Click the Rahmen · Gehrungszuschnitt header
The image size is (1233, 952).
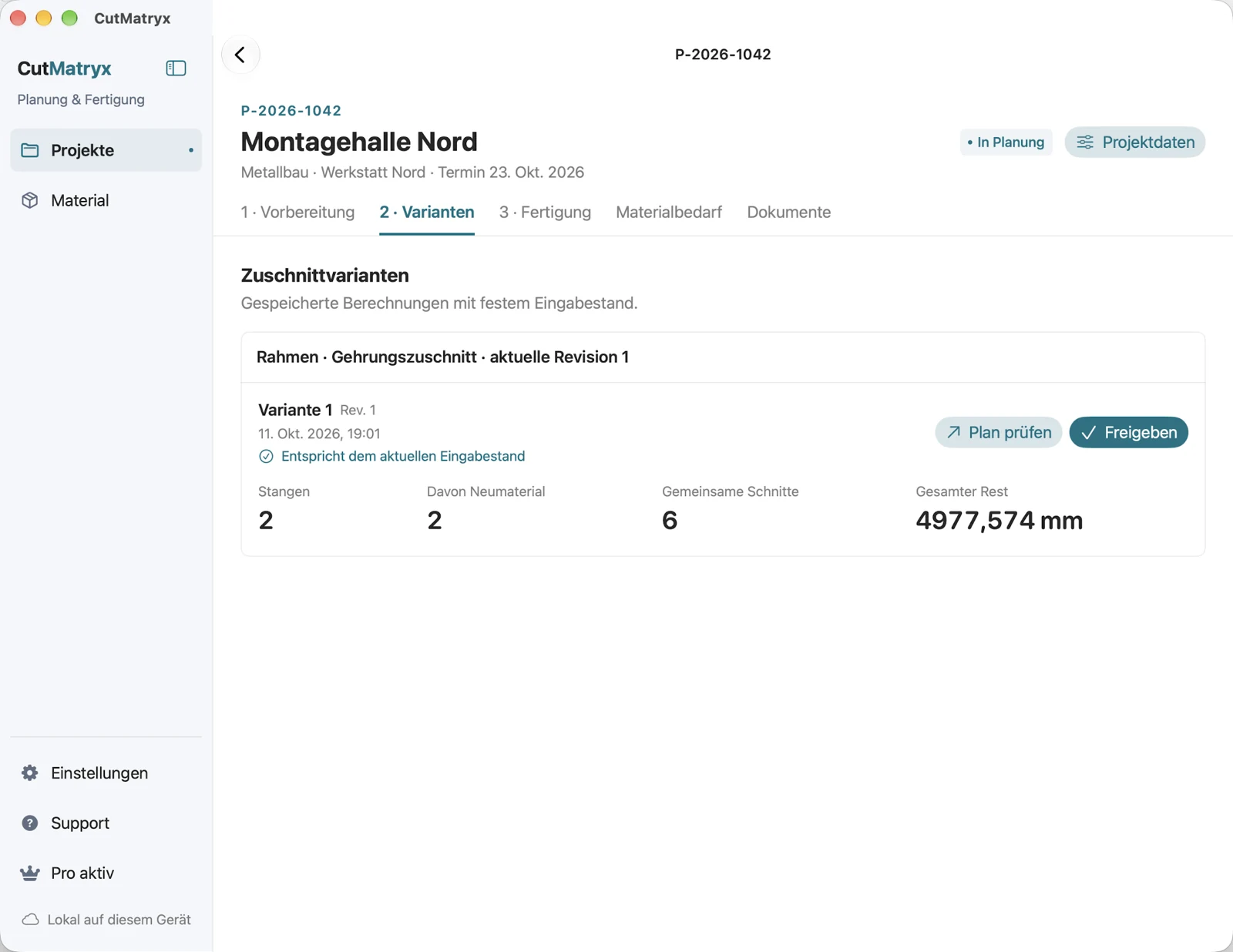click(x=442, y=357)
